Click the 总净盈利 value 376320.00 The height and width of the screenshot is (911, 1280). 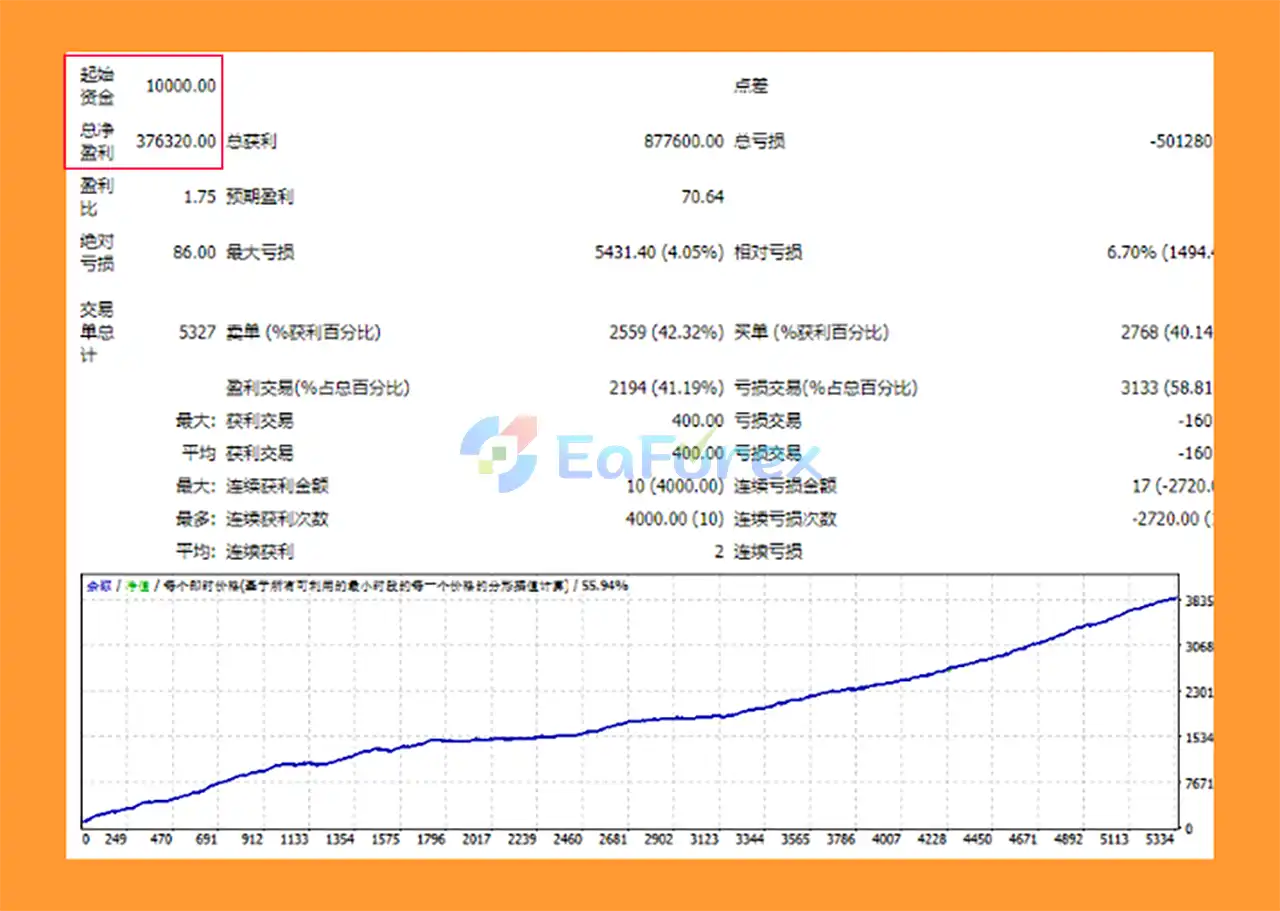176,141
